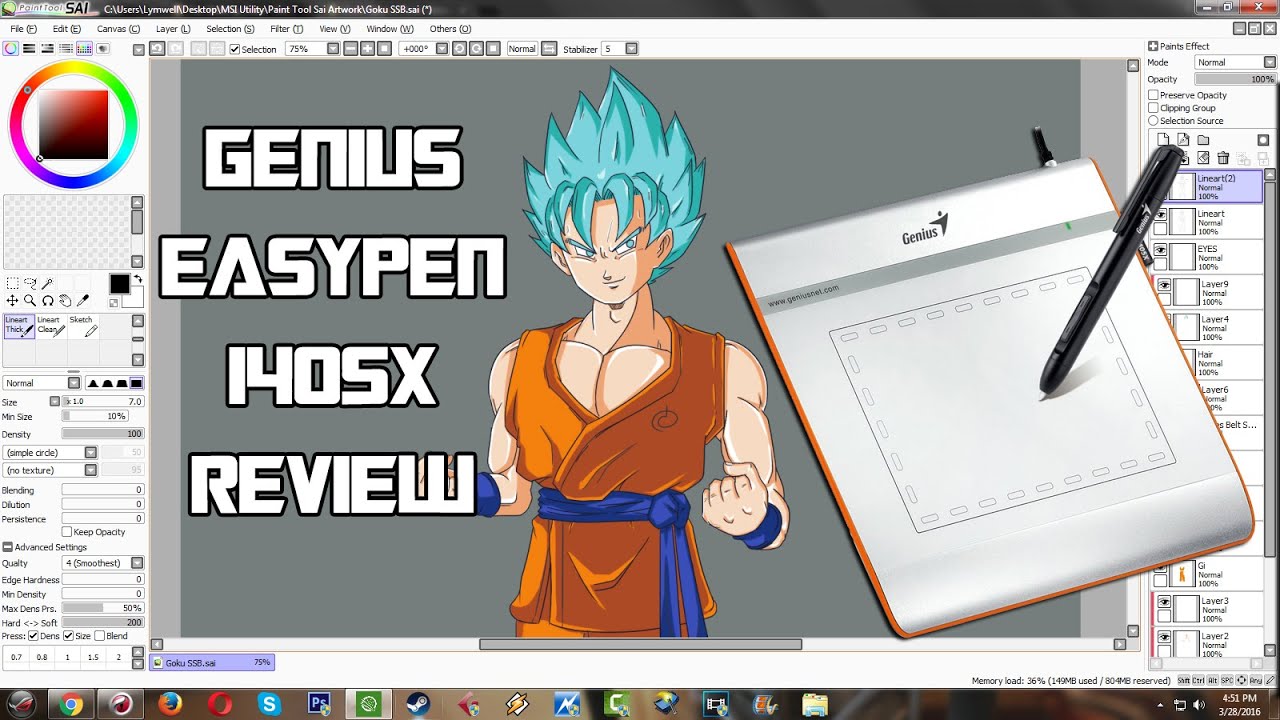The width and height of the screenshot is (1280, 720).
Task: Open the rotation angle +000° dropdown
Action: point(443,48)
